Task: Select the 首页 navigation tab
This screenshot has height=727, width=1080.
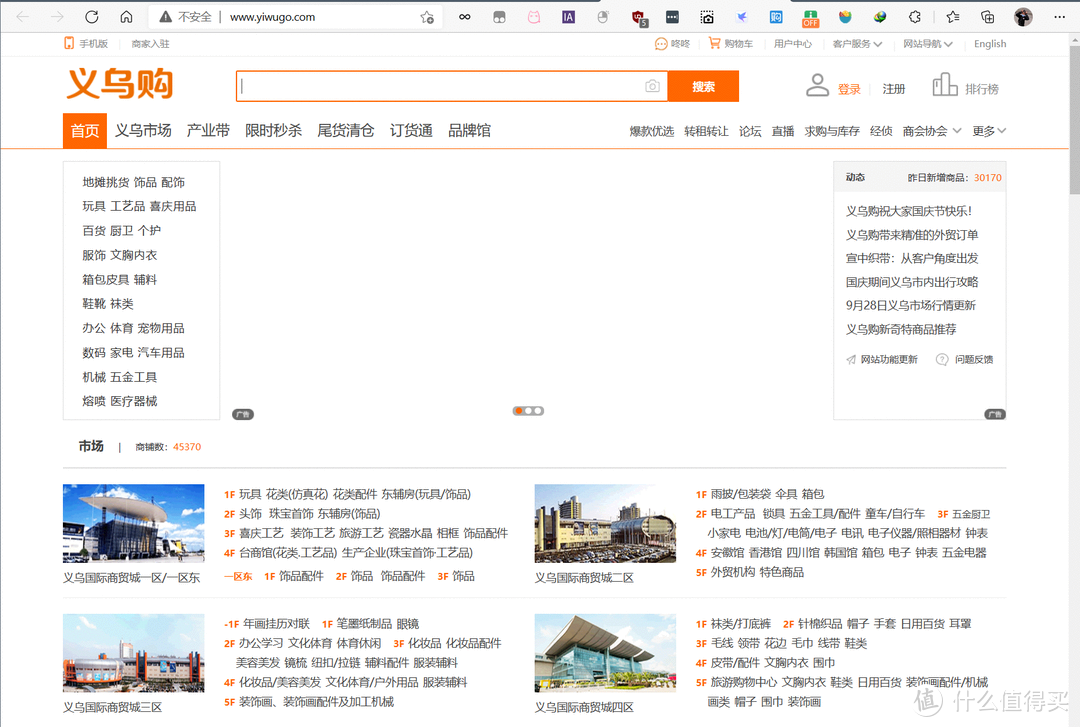Action: [85, 131]
